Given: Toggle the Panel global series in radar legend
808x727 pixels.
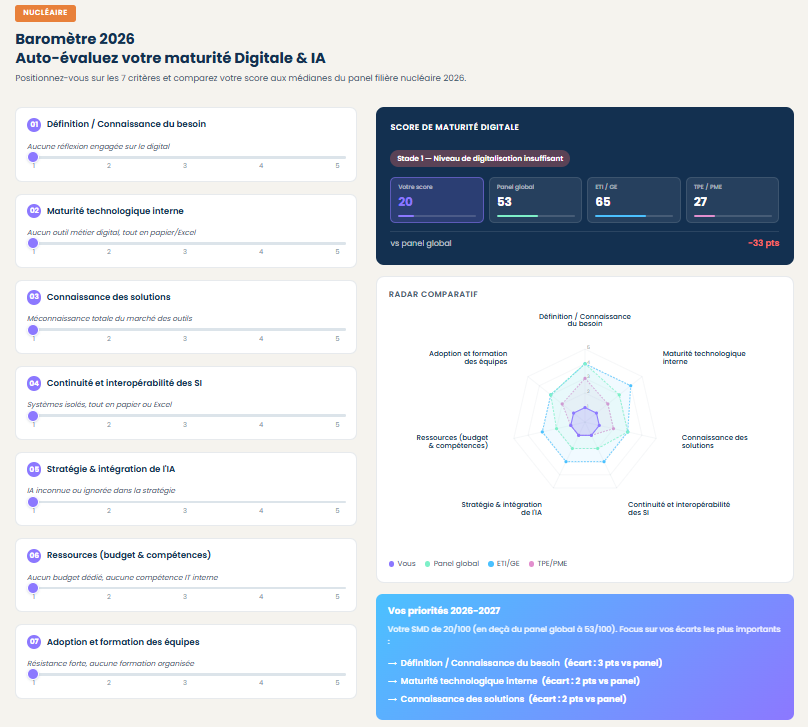Looking at the screenshot, I should pos(452,564).
